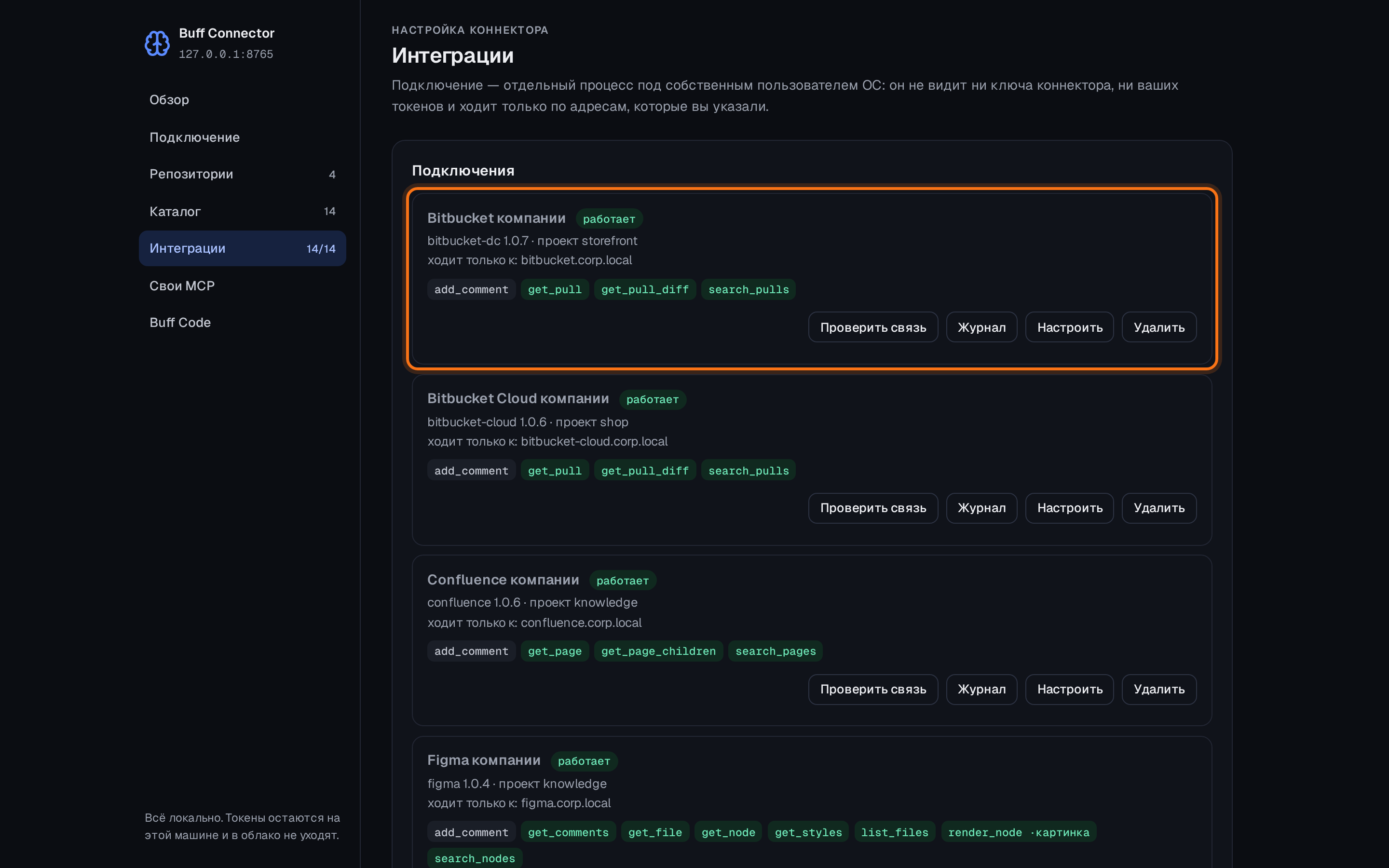Open Журнал for Confluence компании

981,690
